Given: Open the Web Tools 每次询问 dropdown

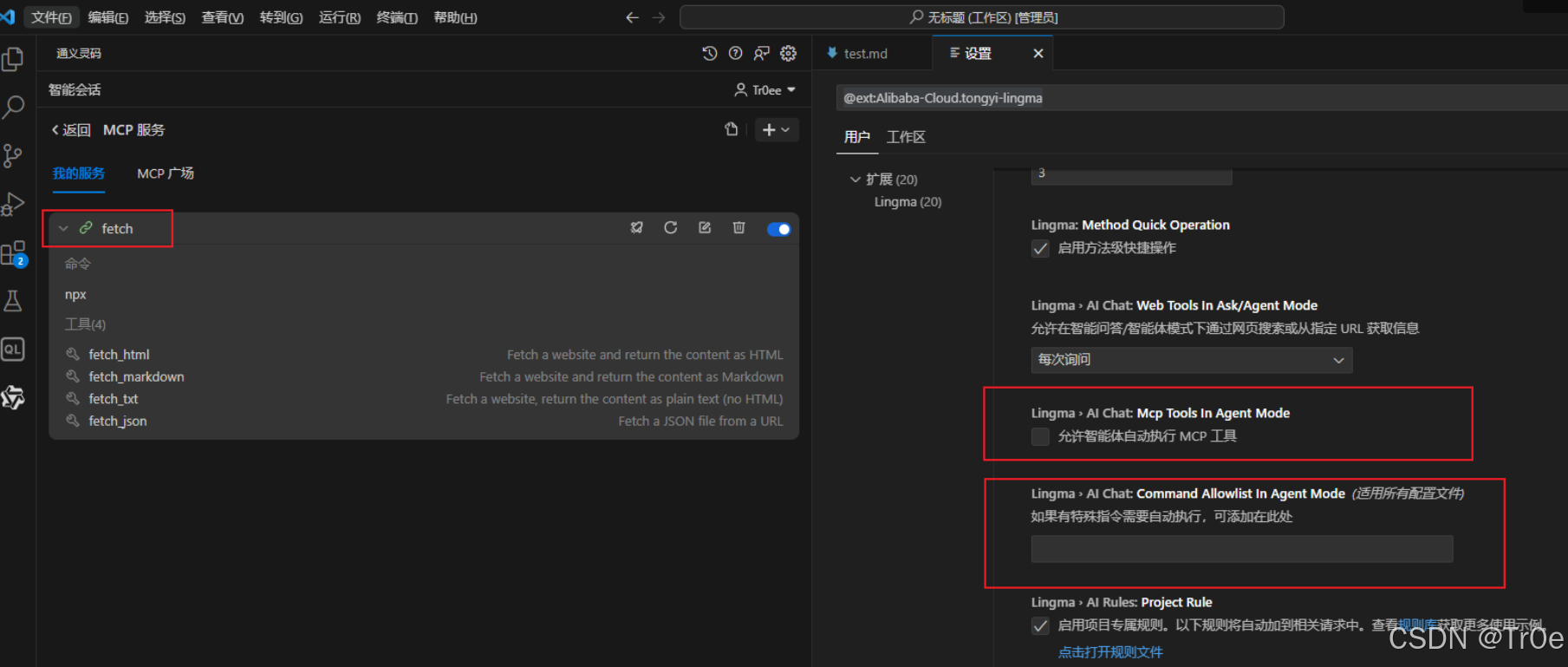Looking at the screenshot, I should click(1192, 360).
